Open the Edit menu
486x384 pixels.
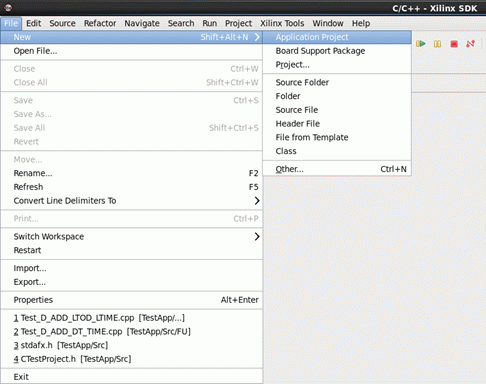pyautogui.click(x=34, y=23)
